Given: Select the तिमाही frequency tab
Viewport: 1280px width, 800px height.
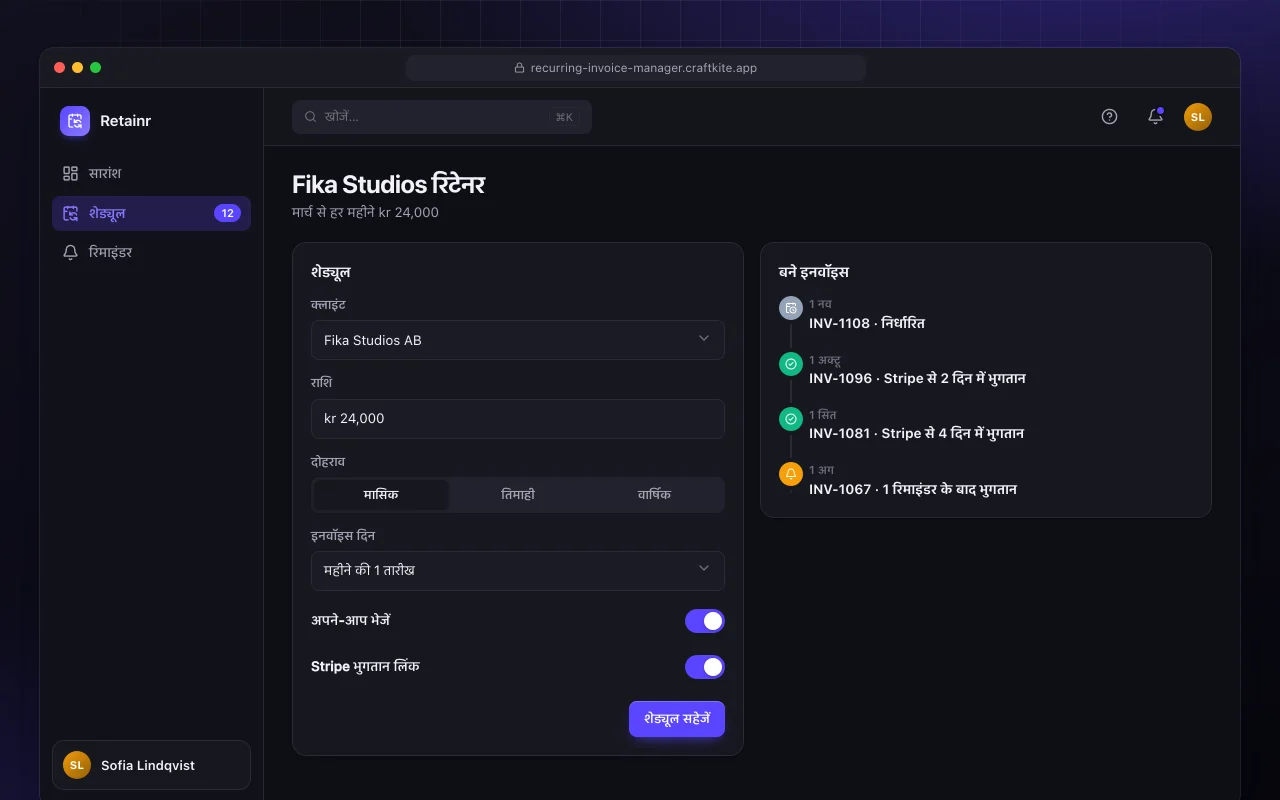Looking at the screenshot, I should tap(518, 495).
